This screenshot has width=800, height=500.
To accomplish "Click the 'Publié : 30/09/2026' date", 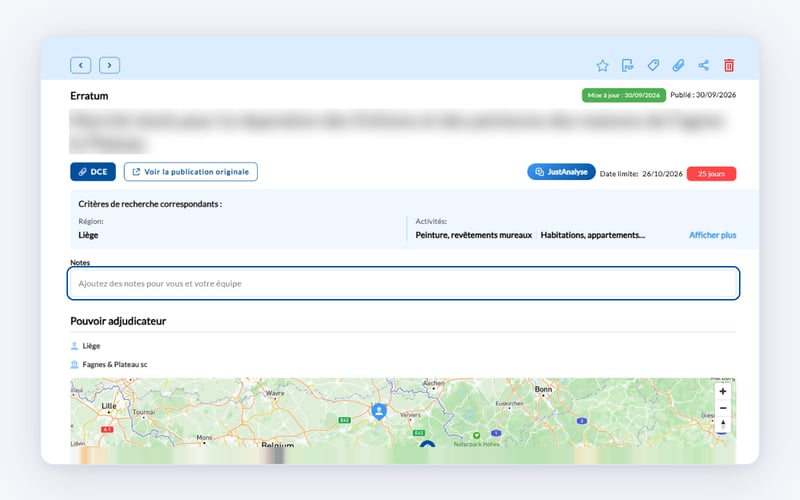I will [x=703, y=95].
